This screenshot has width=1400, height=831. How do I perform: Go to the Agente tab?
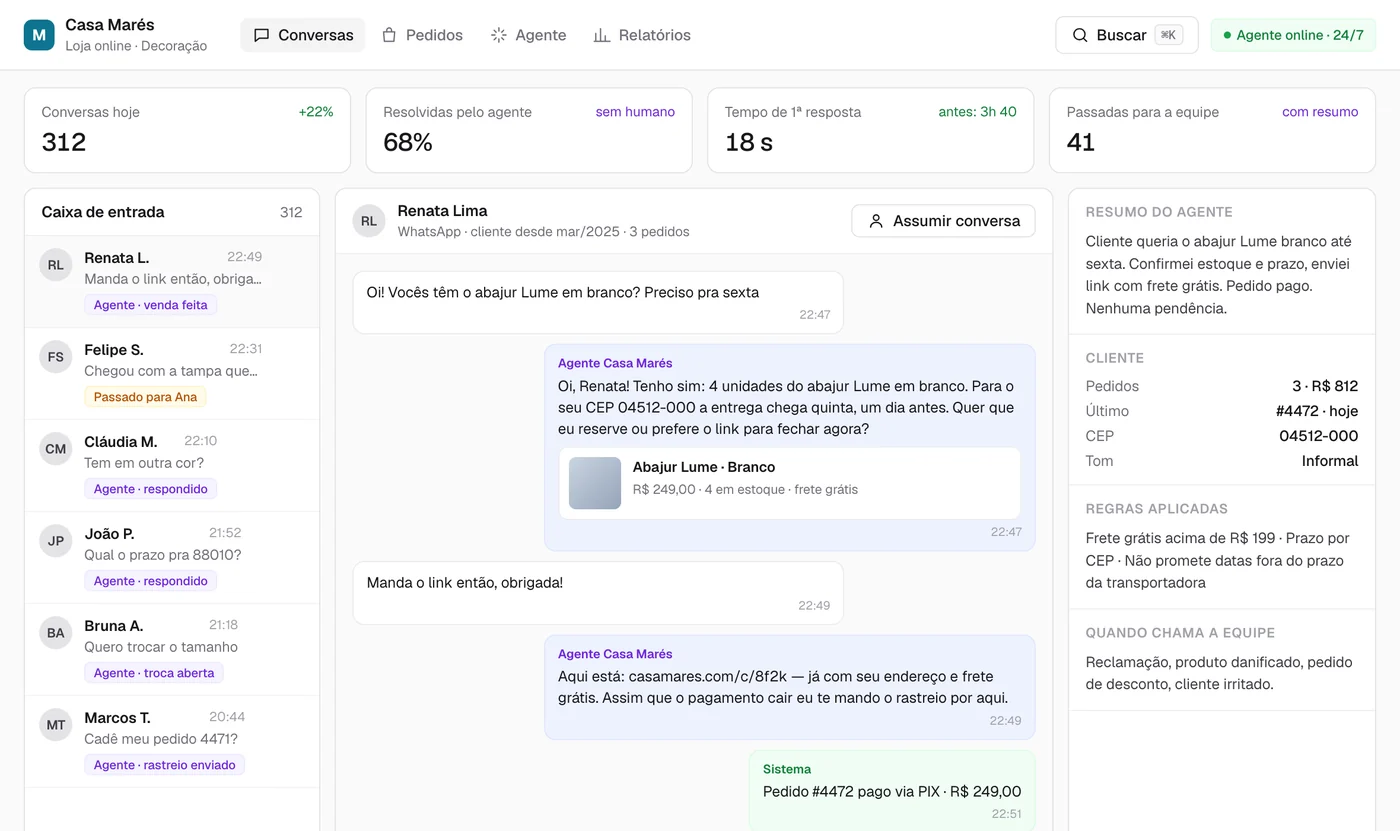point(528,35)
